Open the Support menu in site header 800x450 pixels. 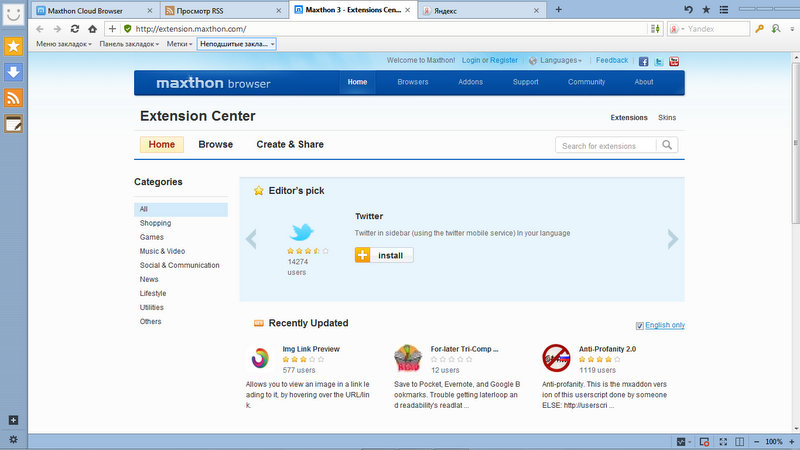526,82
